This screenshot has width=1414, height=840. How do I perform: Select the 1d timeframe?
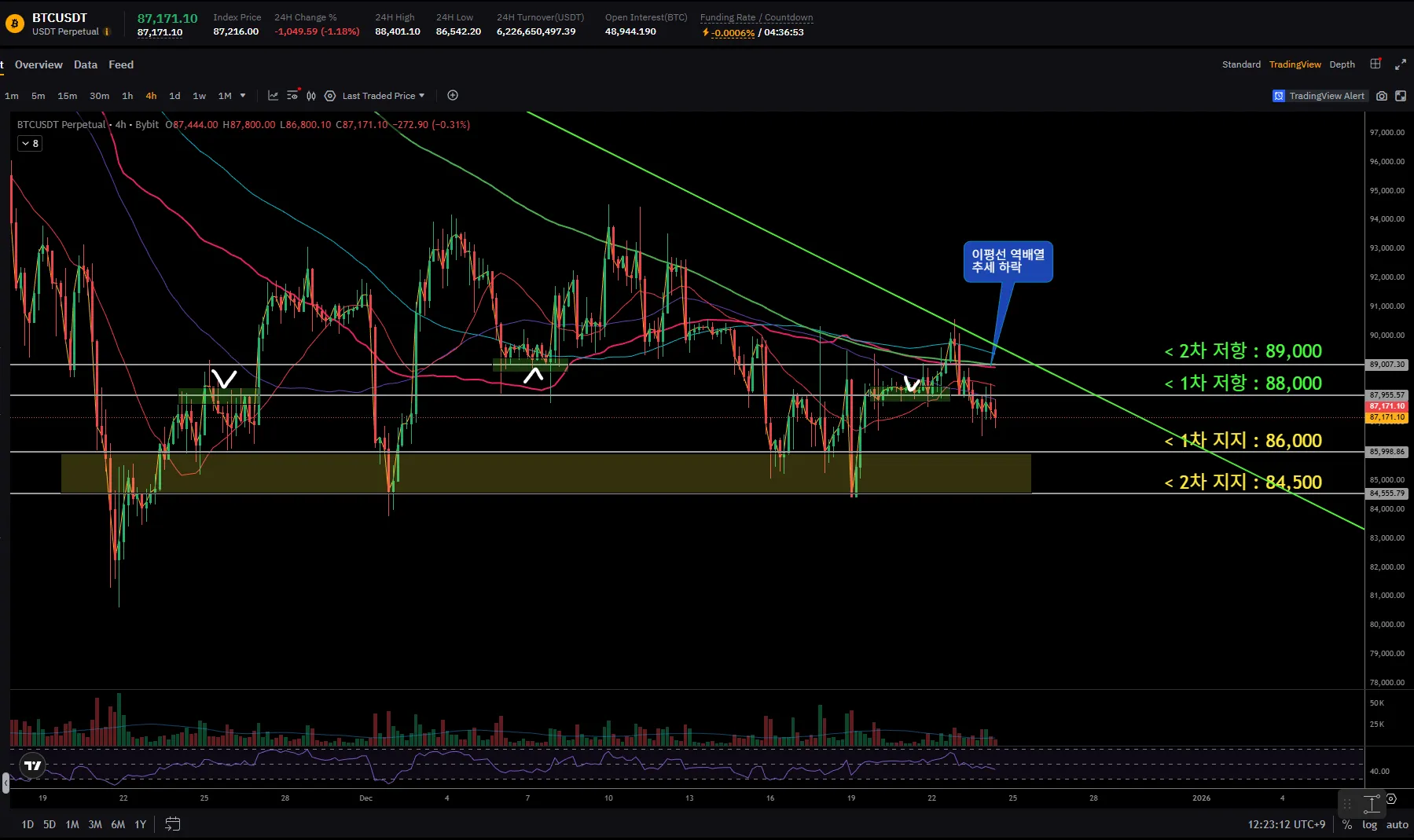[x=174, y=96]
